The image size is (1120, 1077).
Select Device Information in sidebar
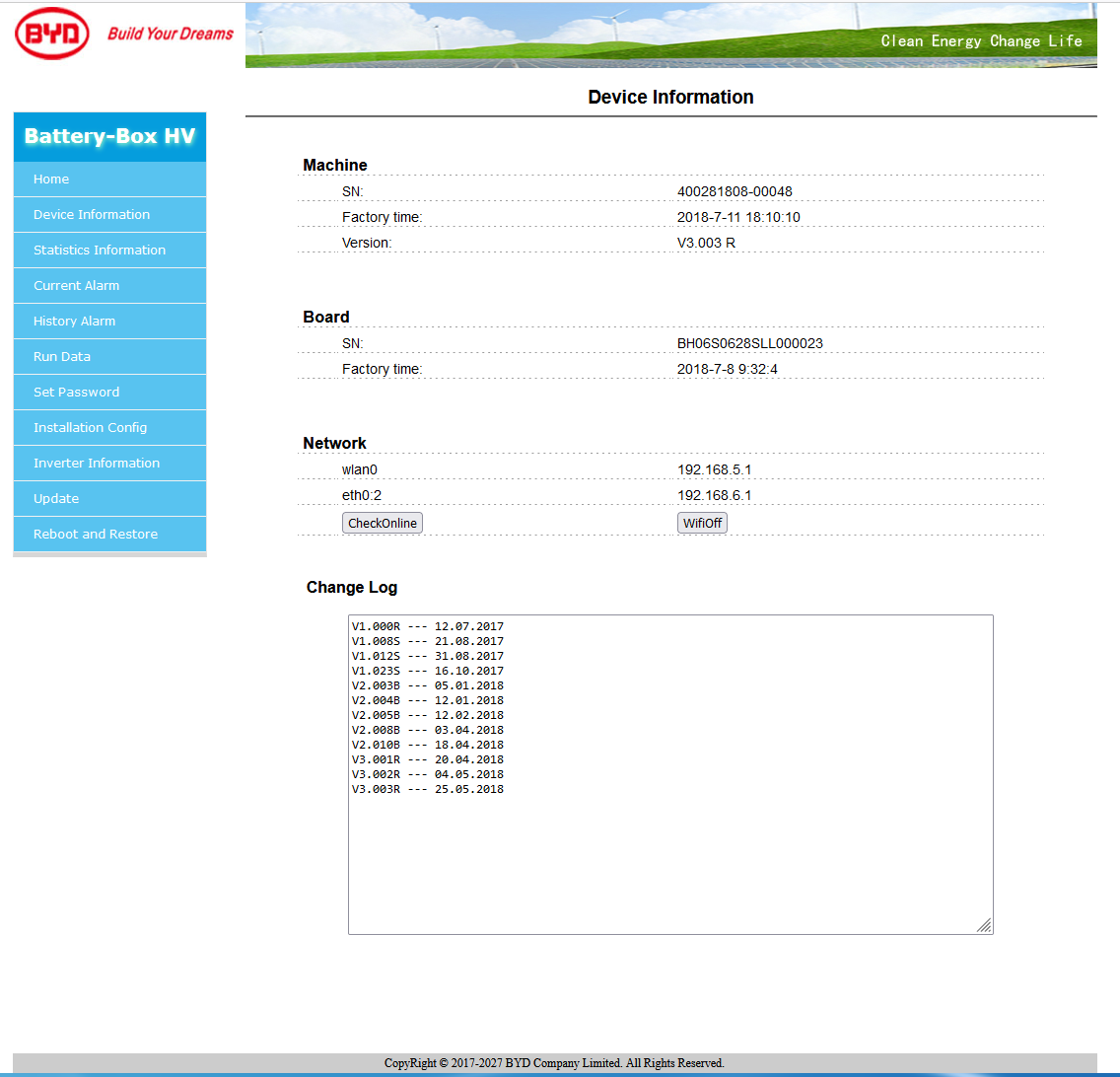pyautogui.click(x=92, y=215)
